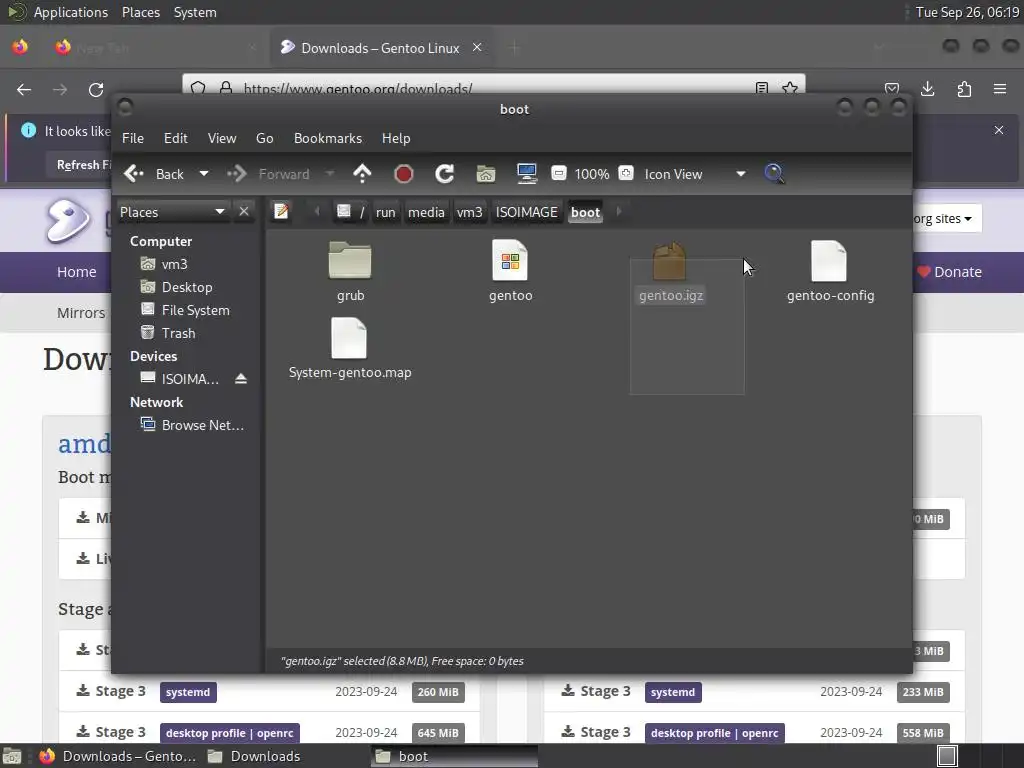Open Computer toolbar icon

[526, 174]
